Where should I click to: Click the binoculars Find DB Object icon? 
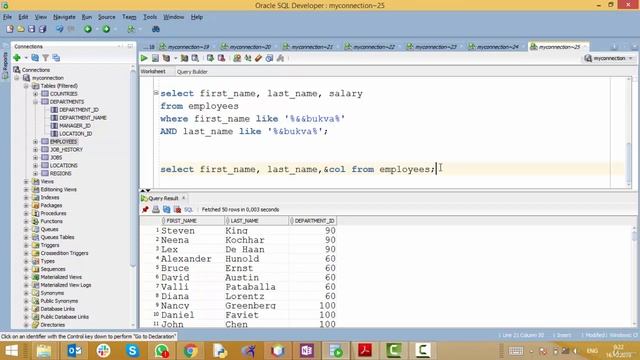156,29
